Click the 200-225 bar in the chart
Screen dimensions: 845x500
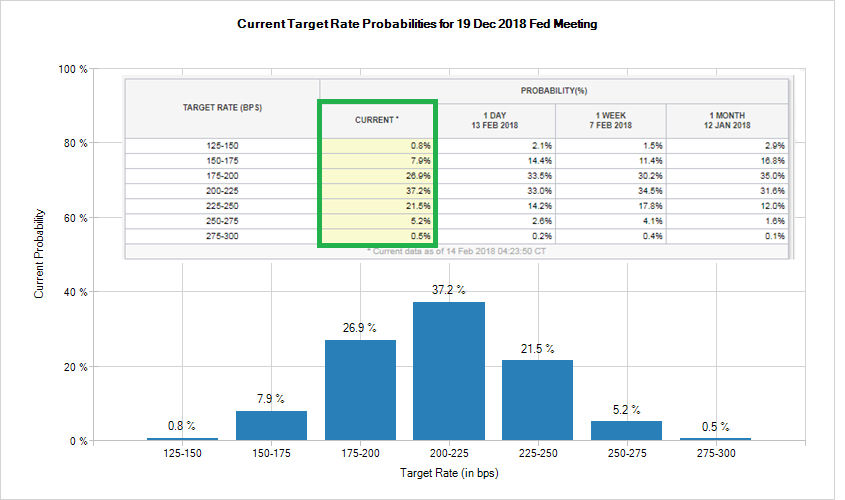click(448, 371)
